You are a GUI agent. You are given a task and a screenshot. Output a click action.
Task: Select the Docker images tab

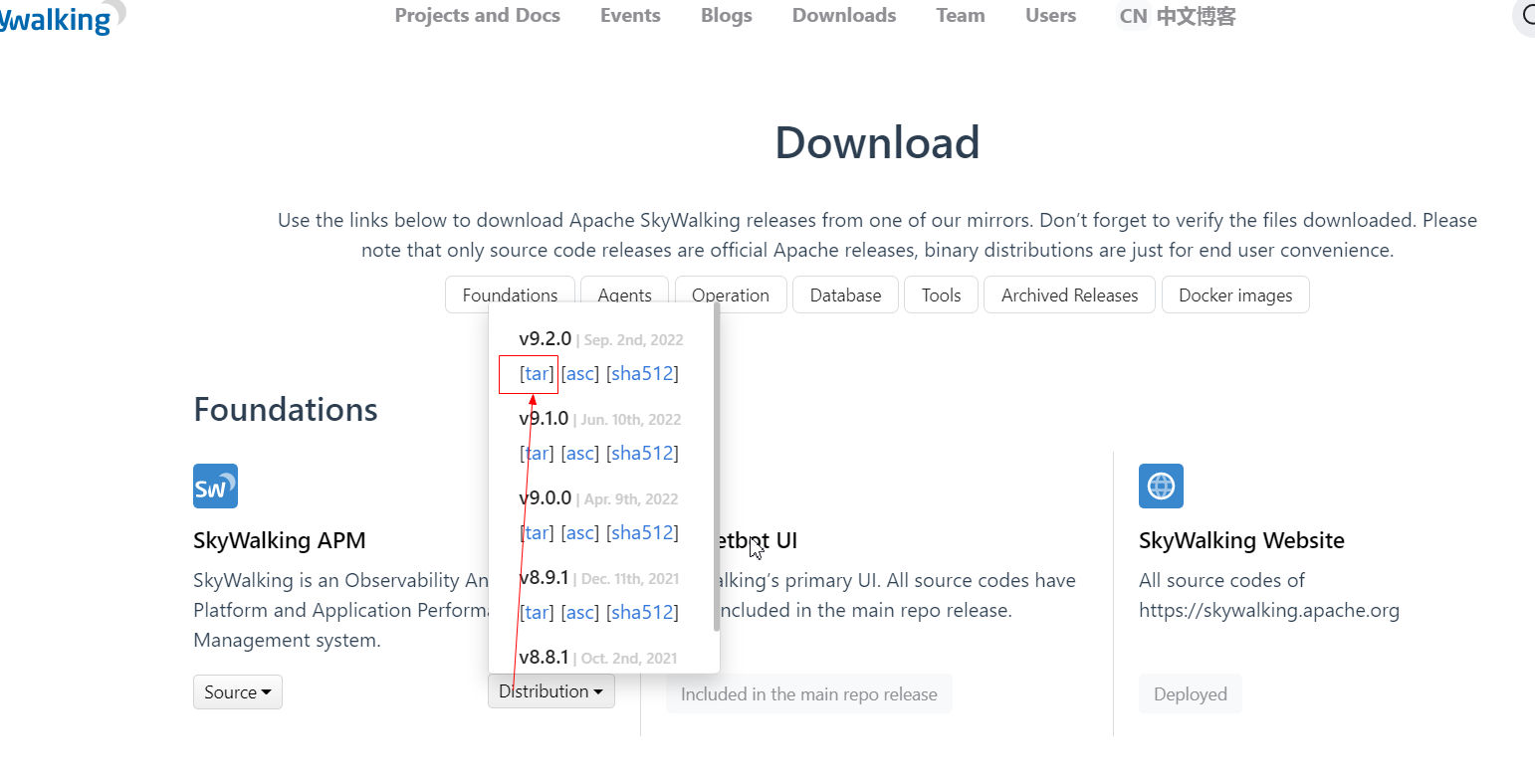tap(1235, 294)
